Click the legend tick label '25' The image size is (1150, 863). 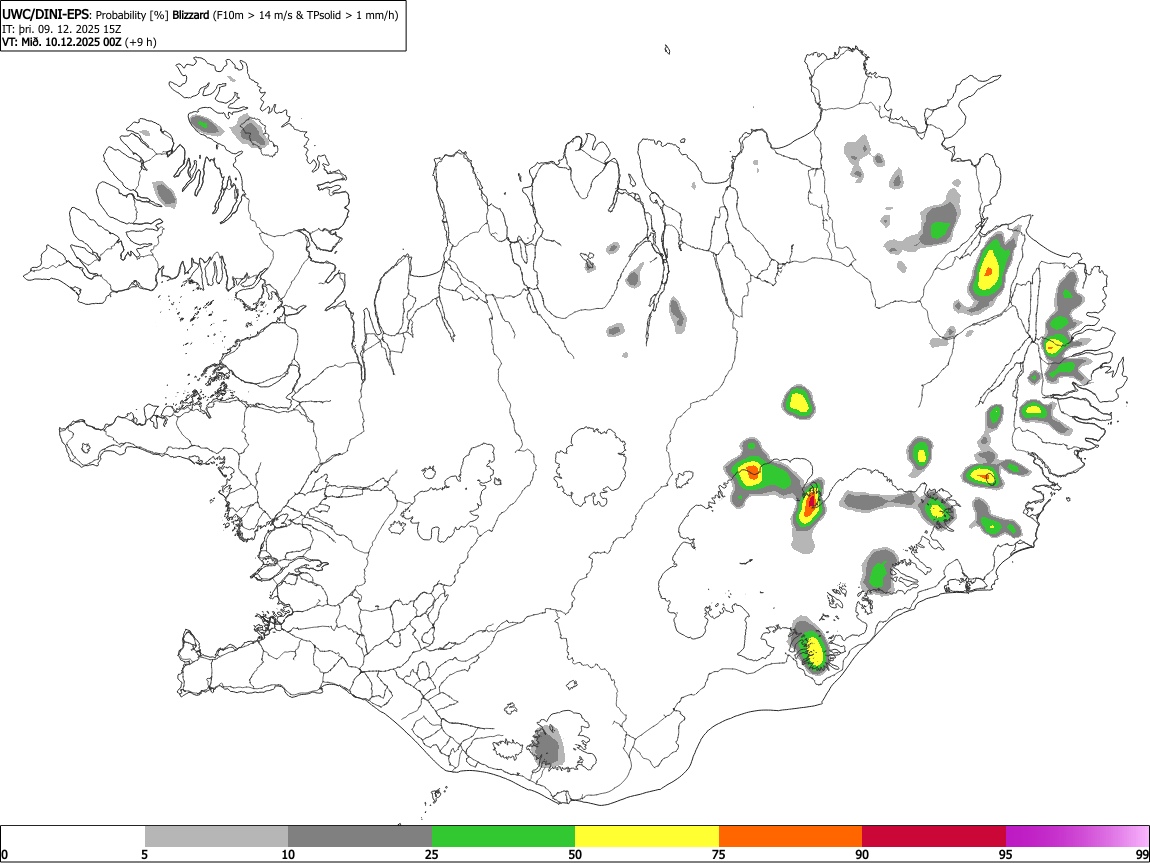pos(432,854)
